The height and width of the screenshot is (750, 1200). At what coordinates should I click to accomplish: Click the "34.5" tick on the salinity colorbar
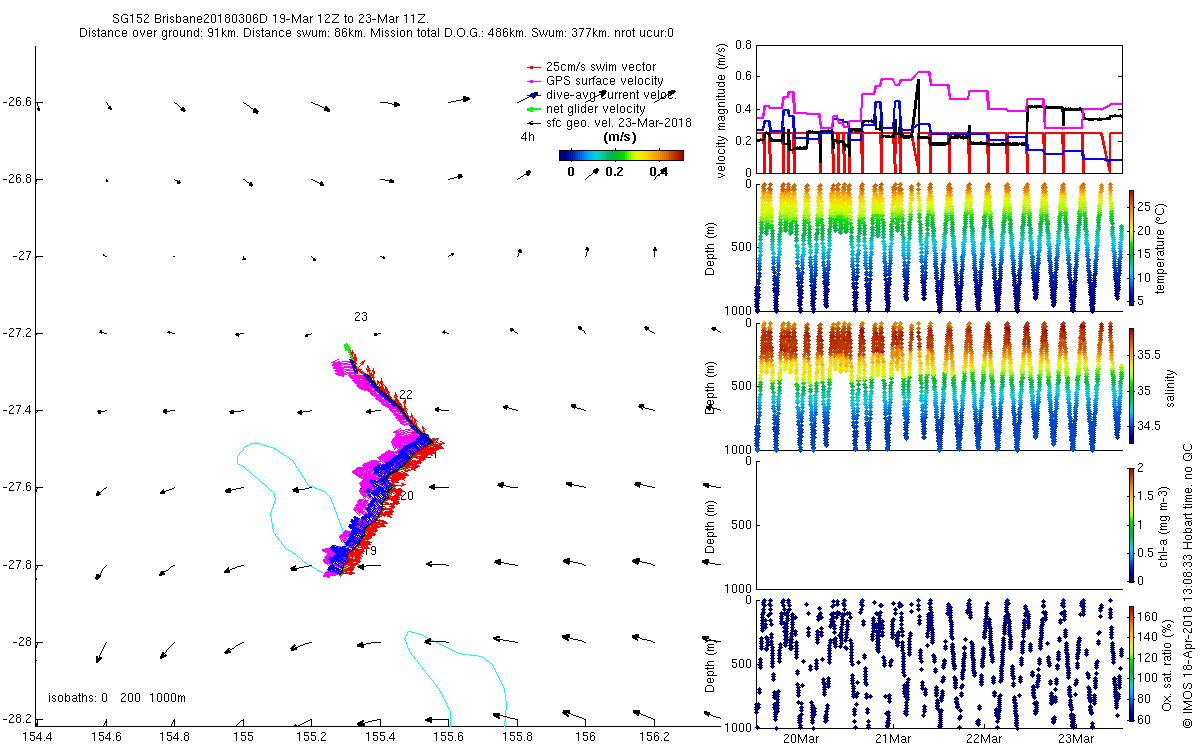pyautogui.click(x=1150, y=426)
